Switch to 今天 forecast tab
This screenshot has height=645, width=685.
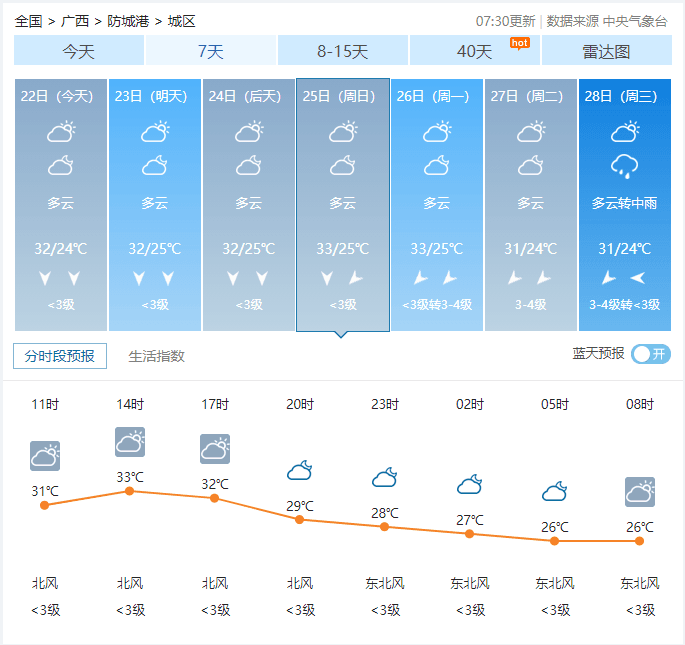pyautogui.click(x=79, y=51)
